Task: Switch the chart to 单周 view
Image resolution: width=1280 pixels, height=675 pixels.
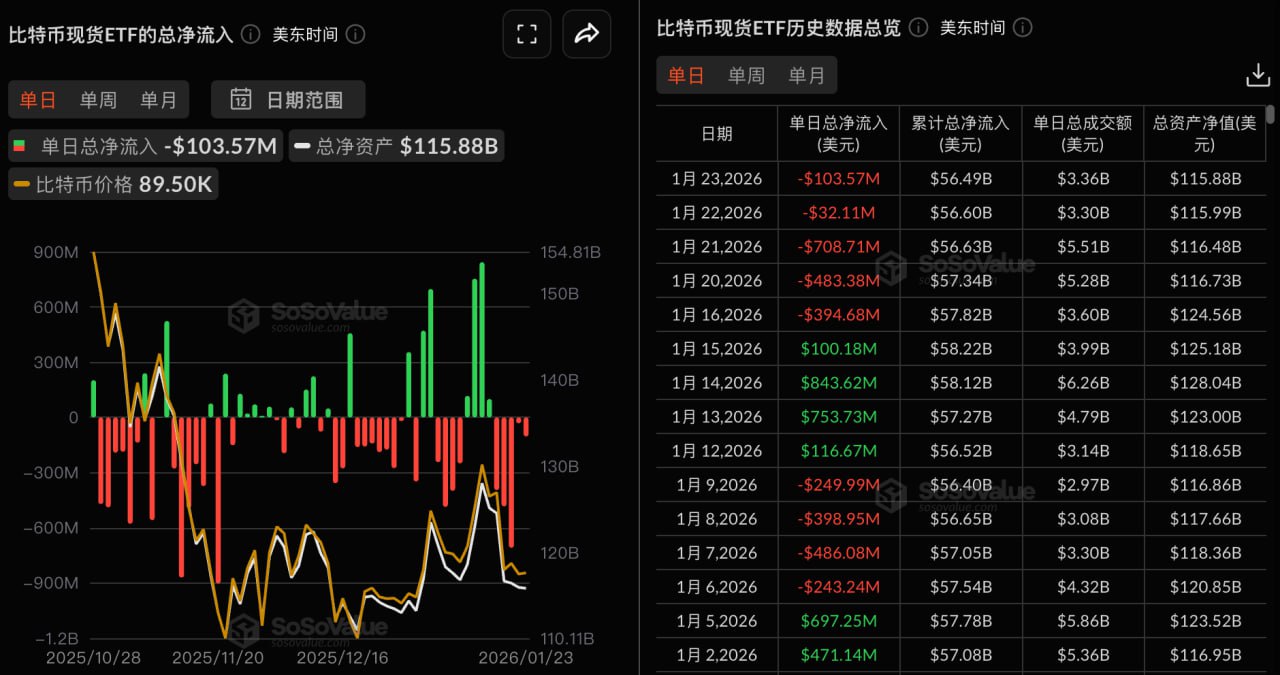Action: [97, 99]
